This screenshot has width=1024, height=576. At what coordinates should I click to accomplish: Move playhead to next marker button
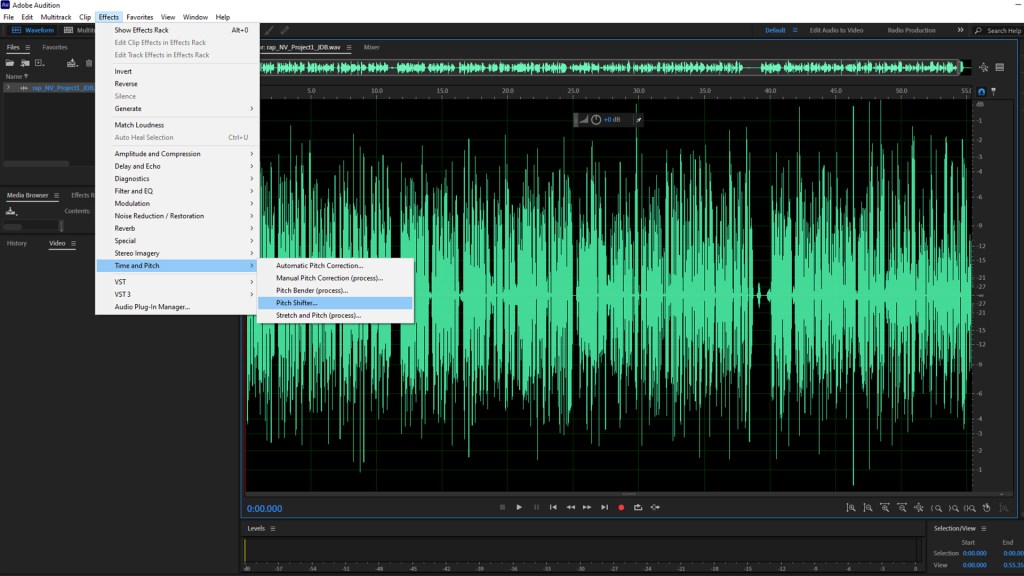[605, 507]
